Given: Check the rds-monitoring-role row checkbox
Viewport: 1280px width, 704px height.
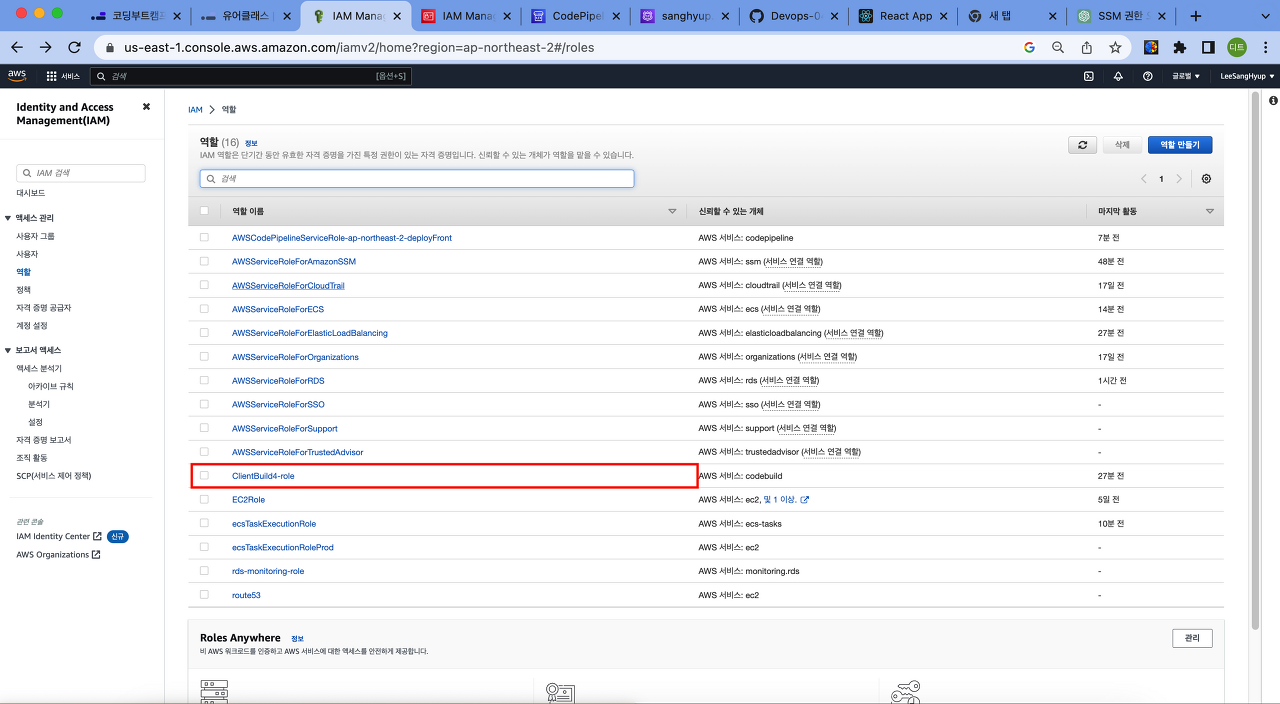Looking at the screenshot, I should [x=204, y=571].
